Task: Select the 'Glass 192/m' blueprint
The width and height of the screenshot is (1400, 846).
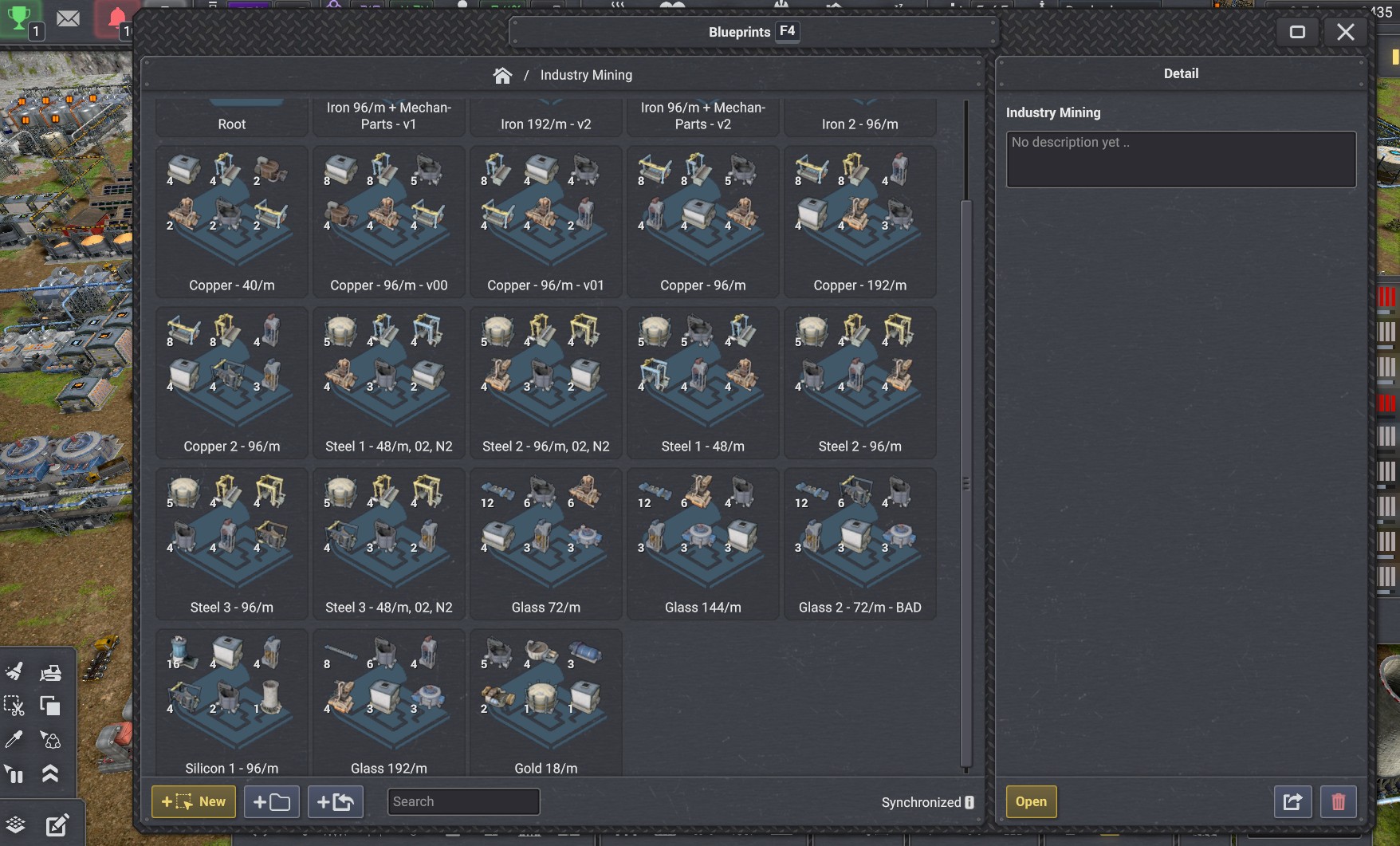Action: pos(389,702)
